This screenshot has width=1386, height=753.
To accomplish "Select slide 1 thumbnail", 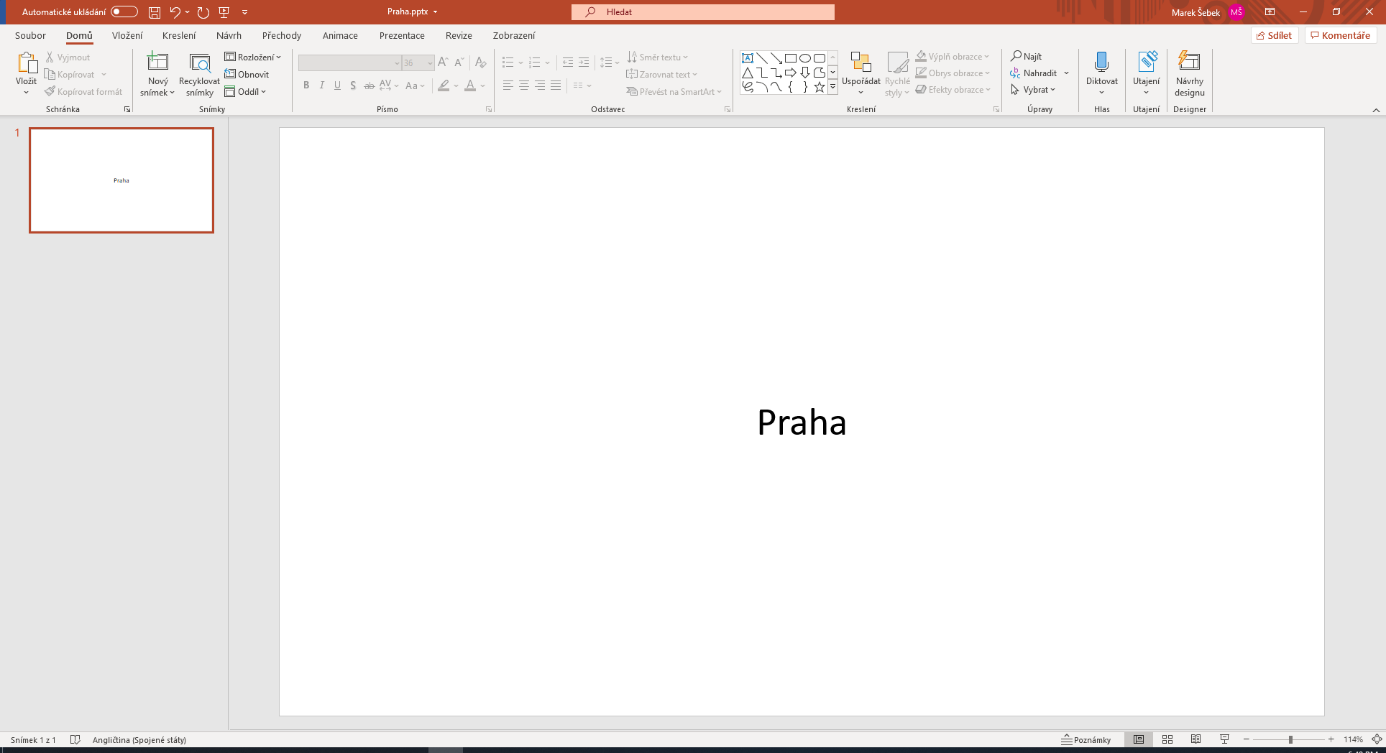I will point(120,180).
